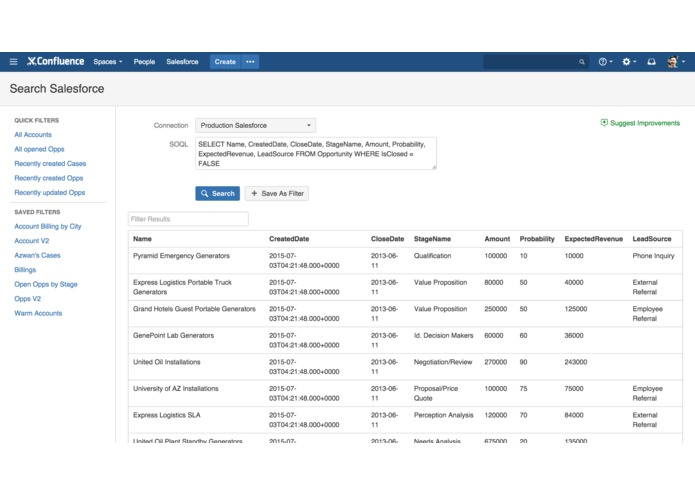
Task: Click the more options ellipsis next to Create
Action: [x=250, y=62]
